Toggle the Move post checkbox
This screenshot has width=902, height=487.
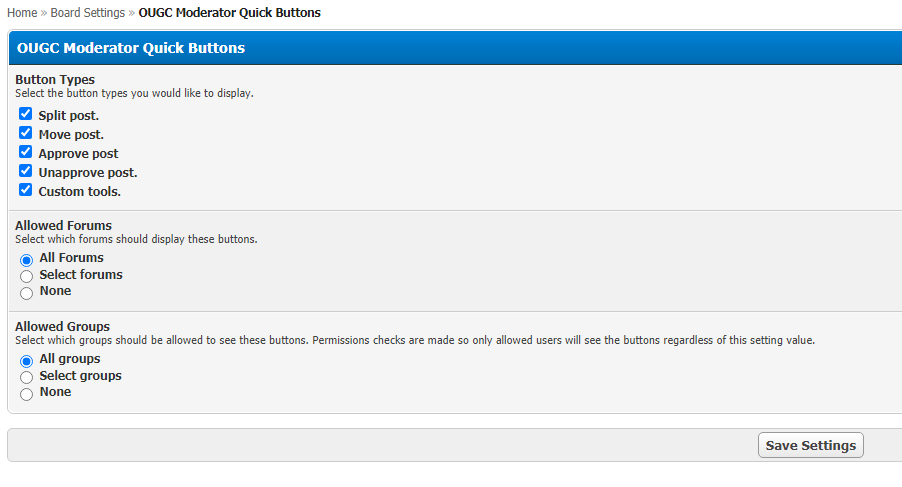pyautogui.click(x=26, y=133)
